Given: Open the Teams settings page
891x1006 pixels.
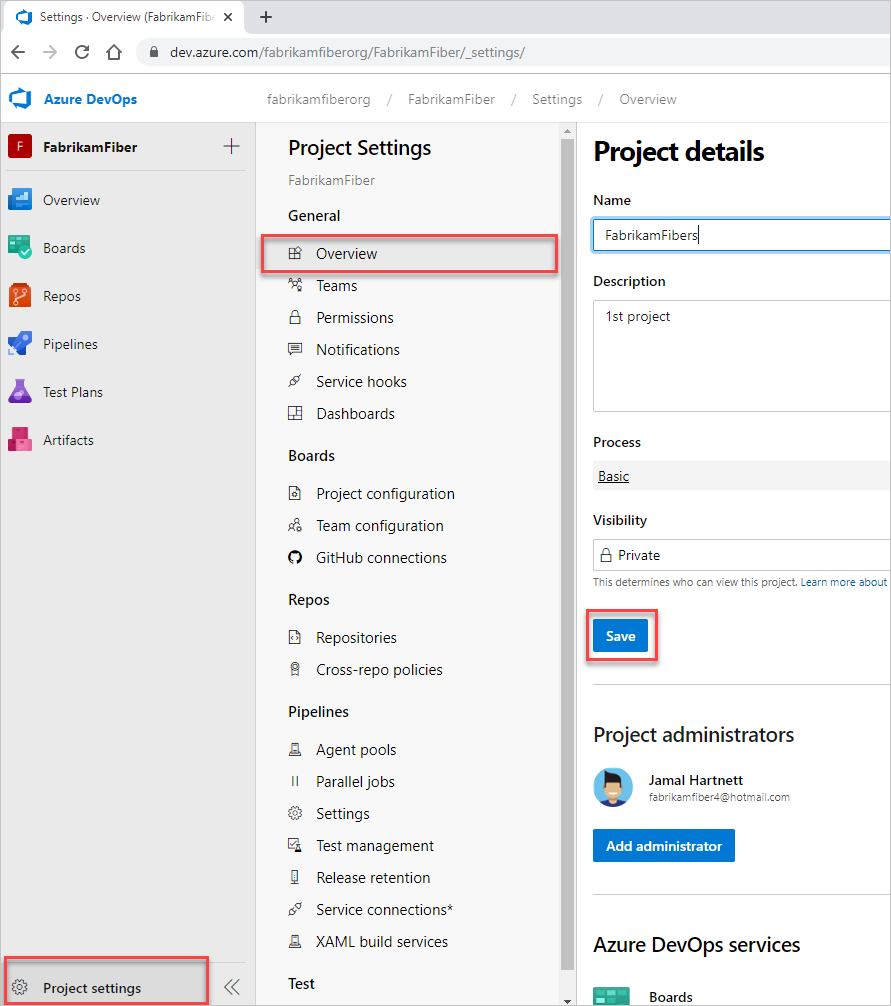Looking at the screenshot, I should point(337,285).
